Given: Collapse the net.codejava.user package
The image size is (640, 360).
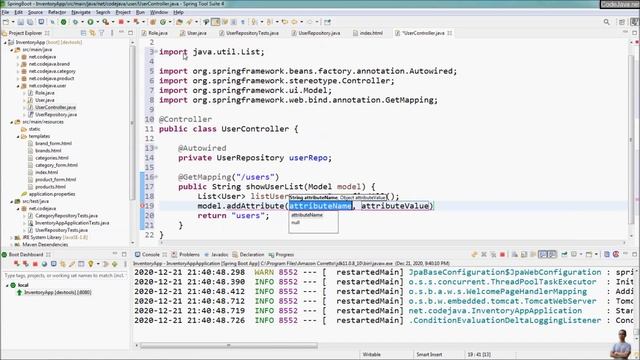Looking at the screenshot, I should [x=18, y=86].
